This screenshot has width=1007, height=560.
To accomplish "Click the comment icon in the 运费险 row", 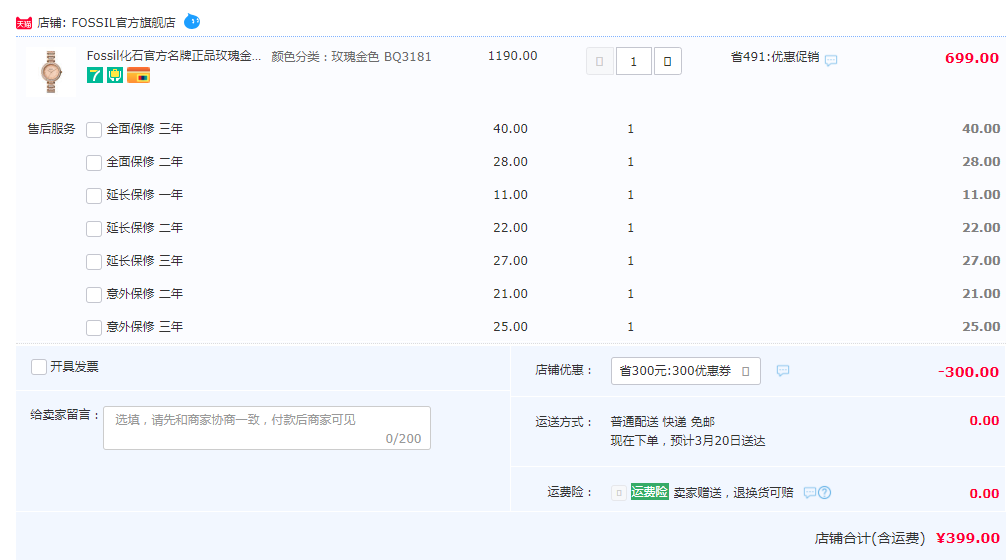I will (810, 493).
